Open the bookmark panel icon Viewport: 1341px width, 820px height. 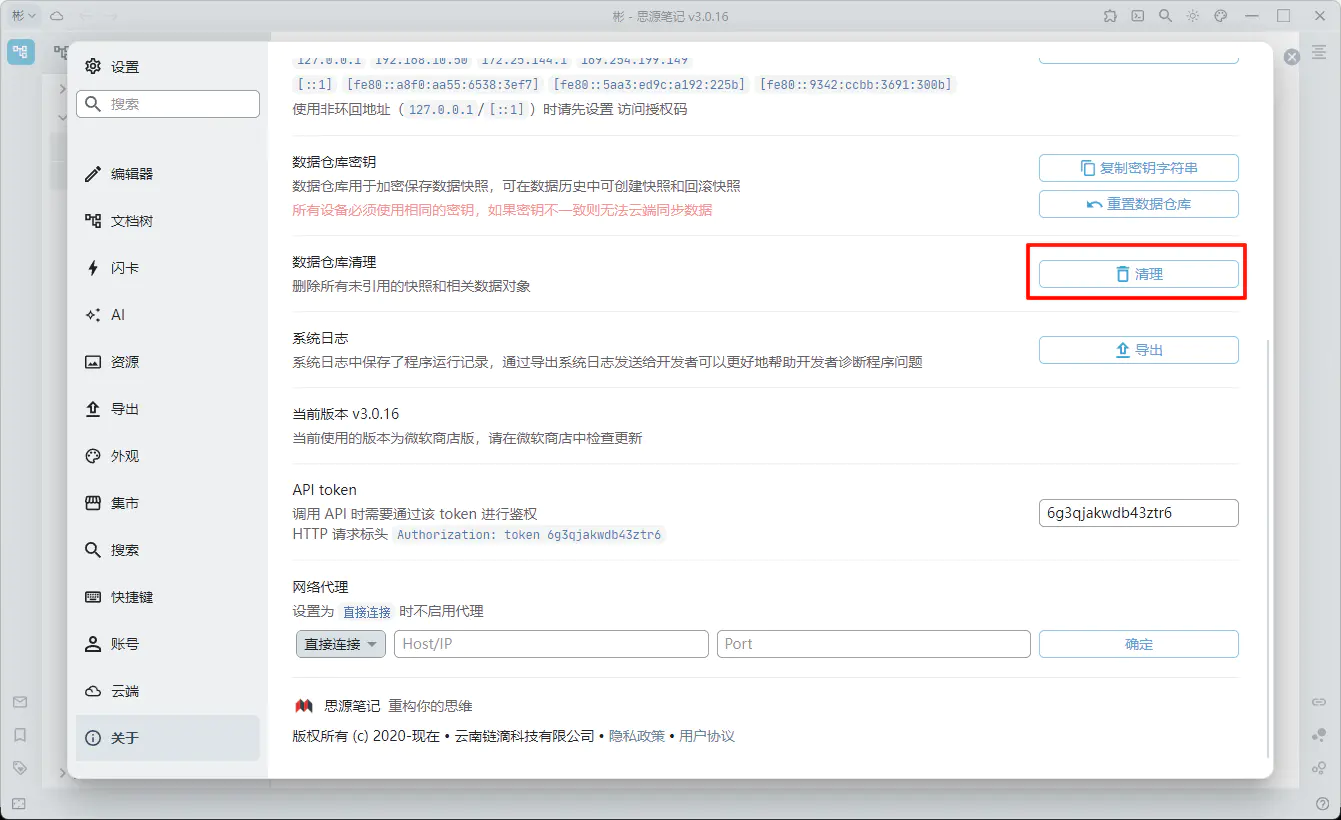(20, 735)
